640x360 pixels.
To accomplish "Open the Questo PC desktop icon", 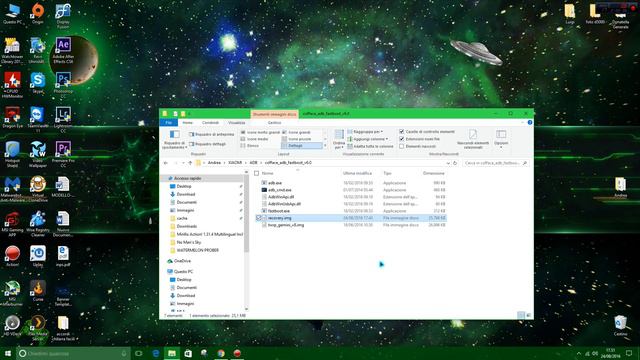I will tap(12, 13).
